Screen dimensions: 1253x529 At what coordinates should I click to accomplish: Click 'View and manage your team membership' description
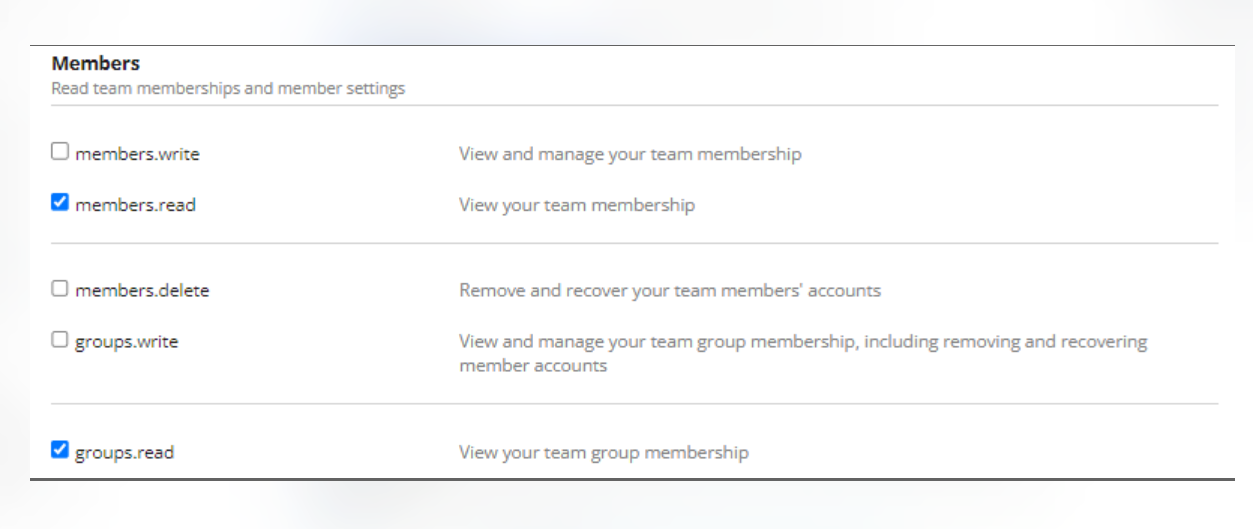click(x=630, y=154)
